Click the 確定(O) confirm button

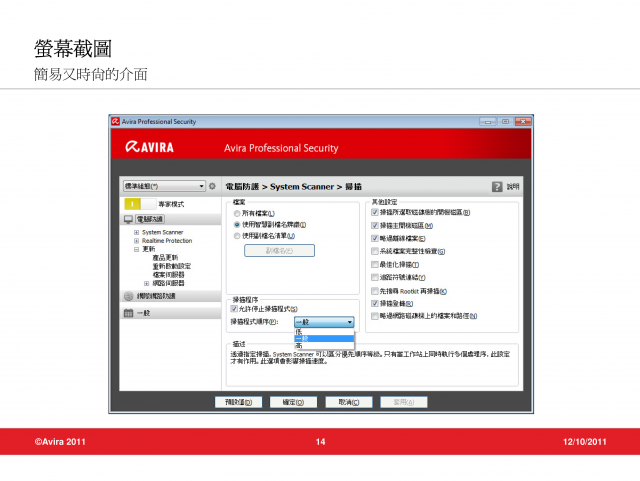(293, 402)
